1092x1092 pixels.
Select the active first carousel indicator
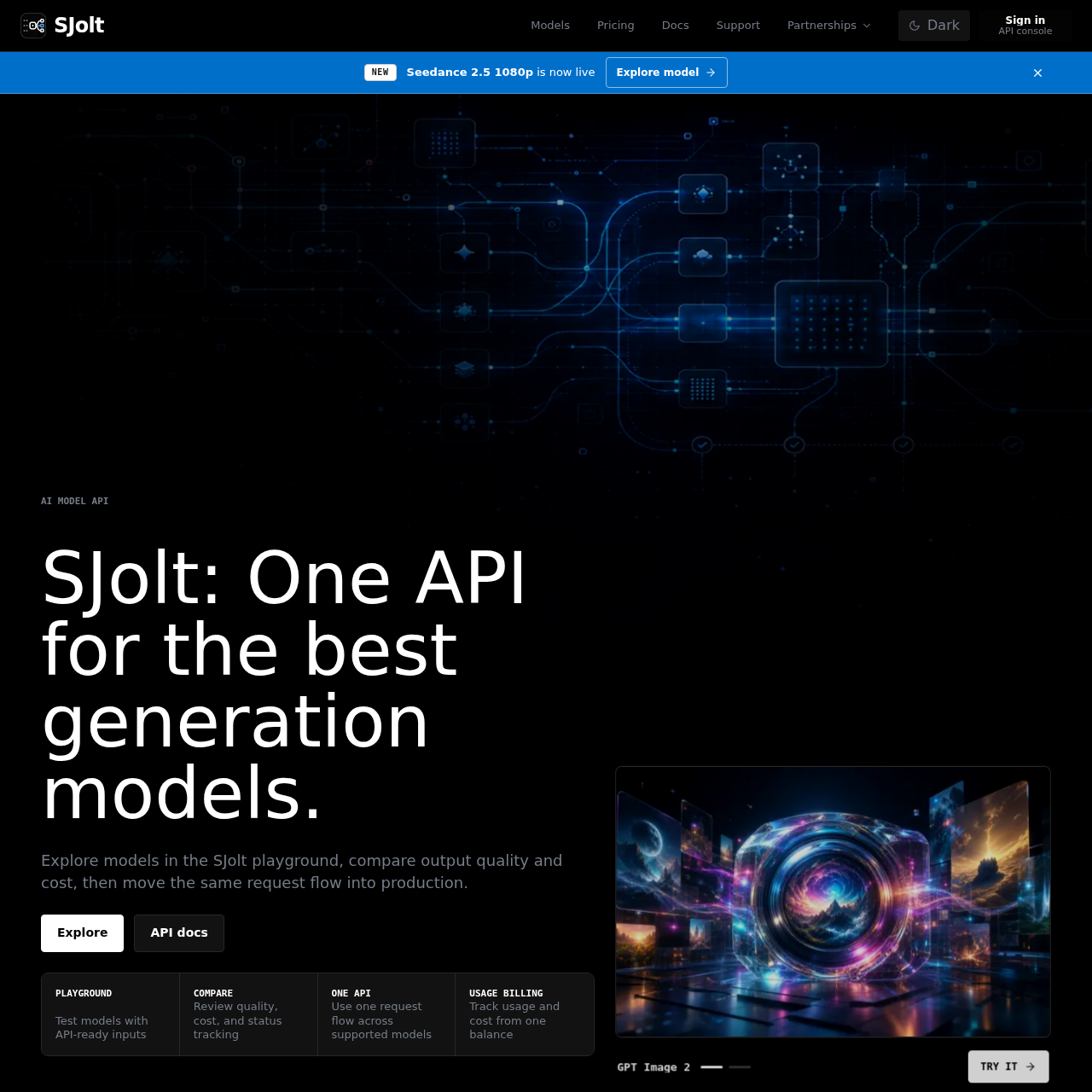(x=712, y=1067)
